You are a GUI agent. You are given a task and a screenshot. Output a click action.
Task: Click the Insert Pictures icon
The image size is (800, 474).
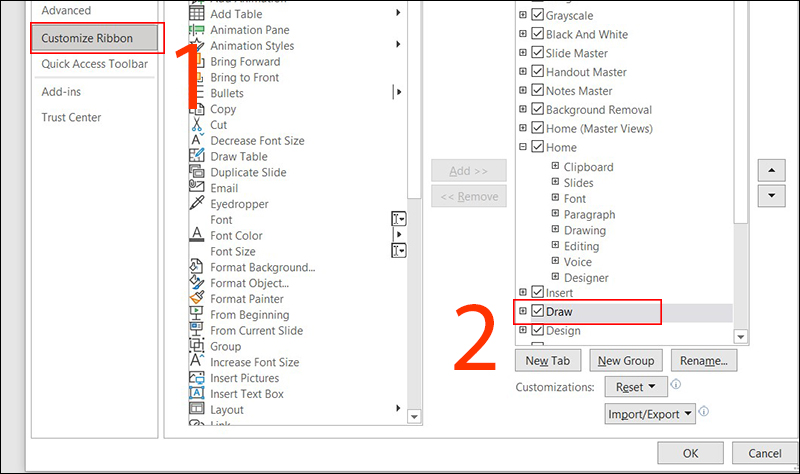pos(197,378)
